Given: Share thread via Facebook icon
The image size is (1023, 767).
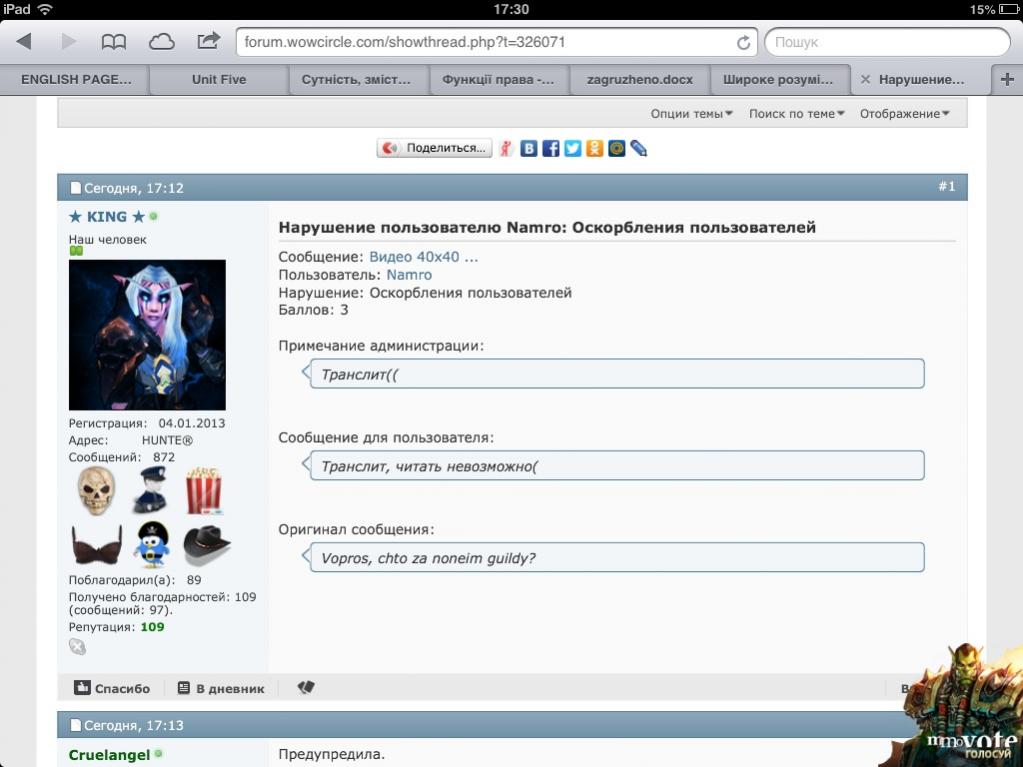Looking at the screenshot, I should point(550,148).
